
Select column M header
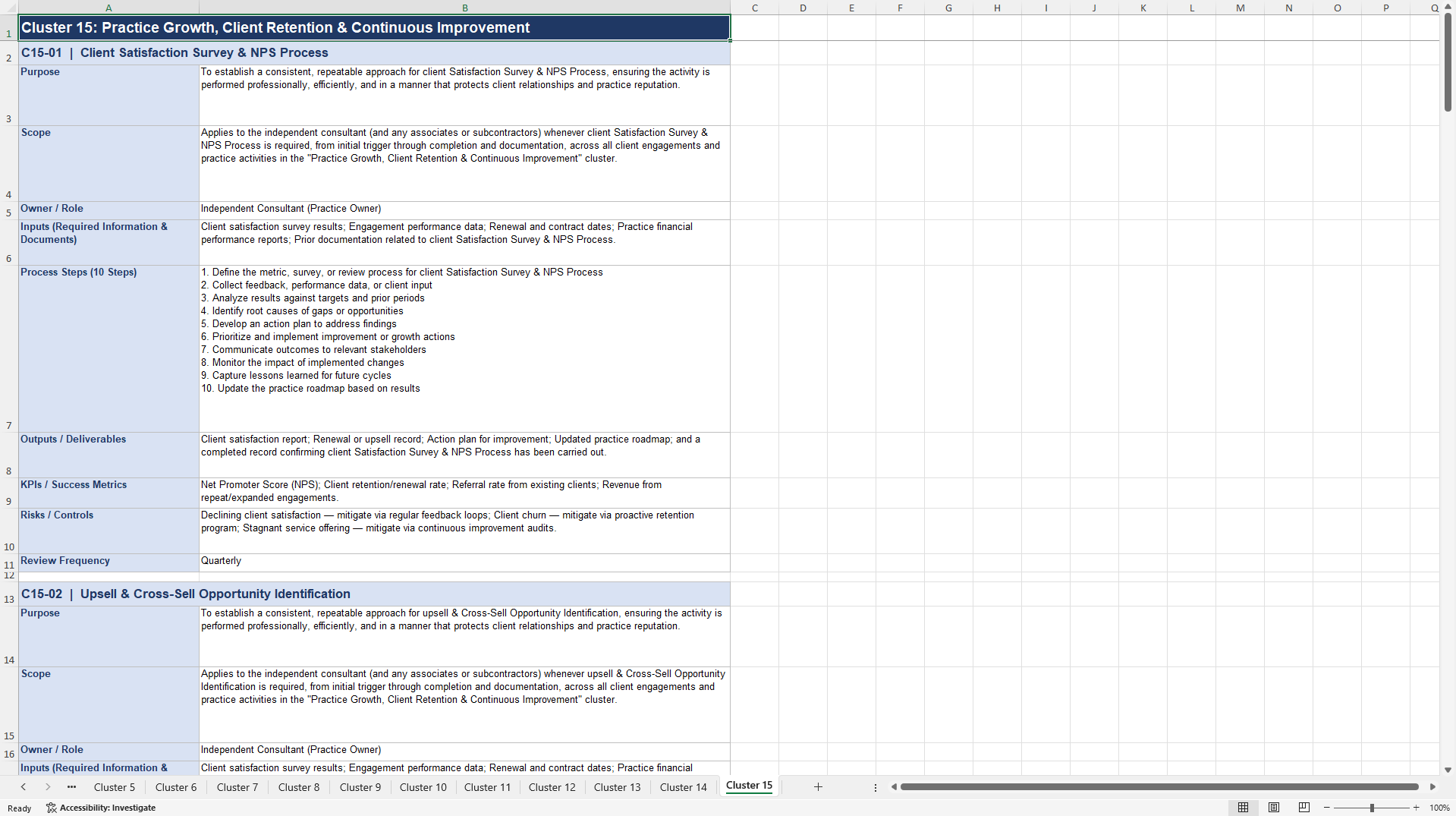coord(1240,8)
